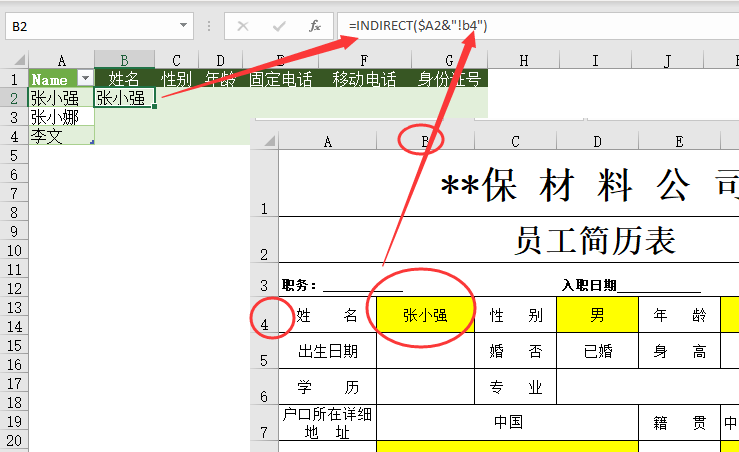Select the merged cell containing 中国
Image resolution: width=739 pixels, height=452 pixels.
click(x=508, y=423)
